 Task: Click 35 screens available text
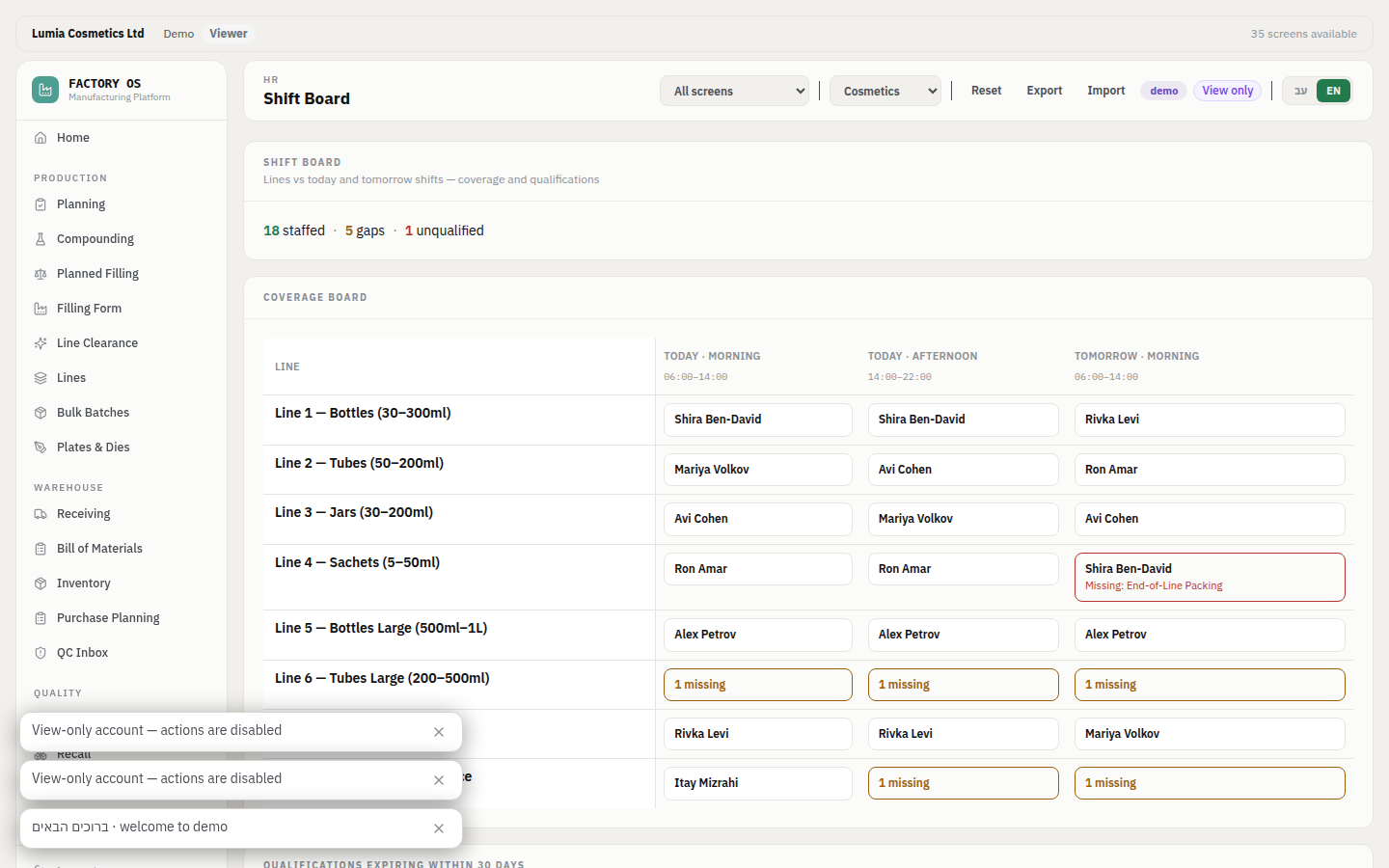coord(1303,34)
